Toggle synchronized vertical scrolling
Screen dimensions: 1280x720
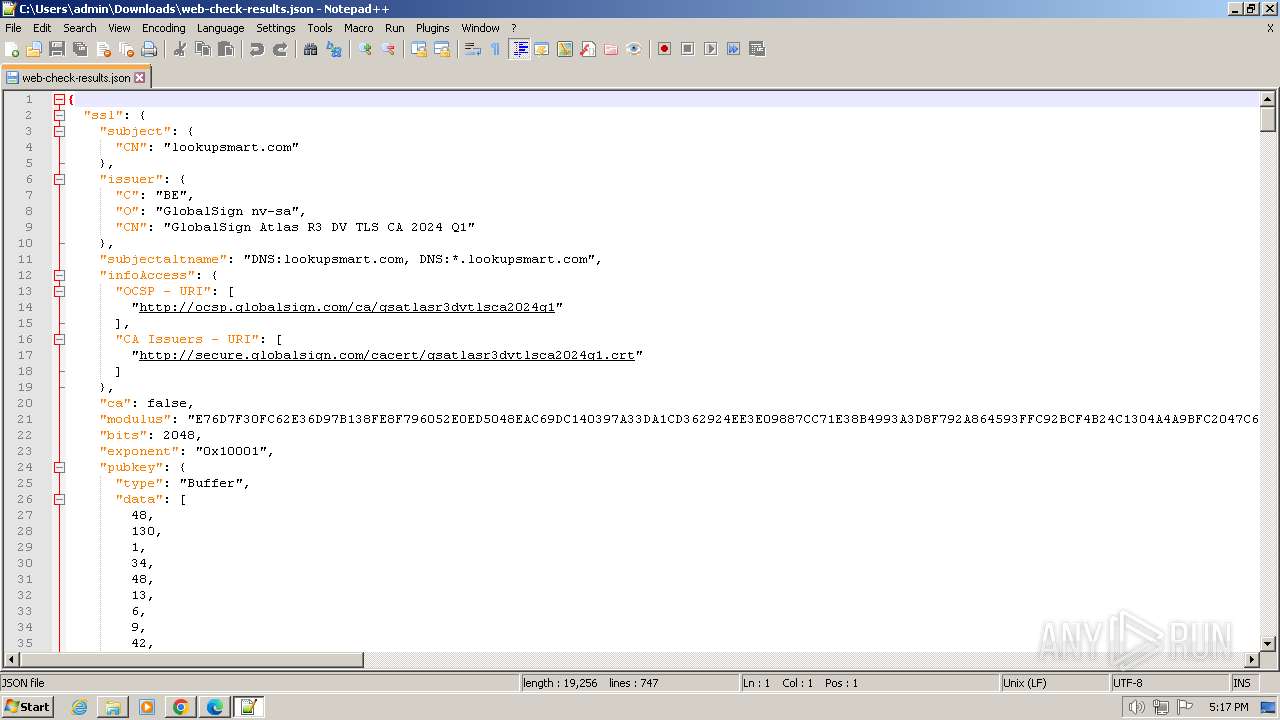point(419,49)
